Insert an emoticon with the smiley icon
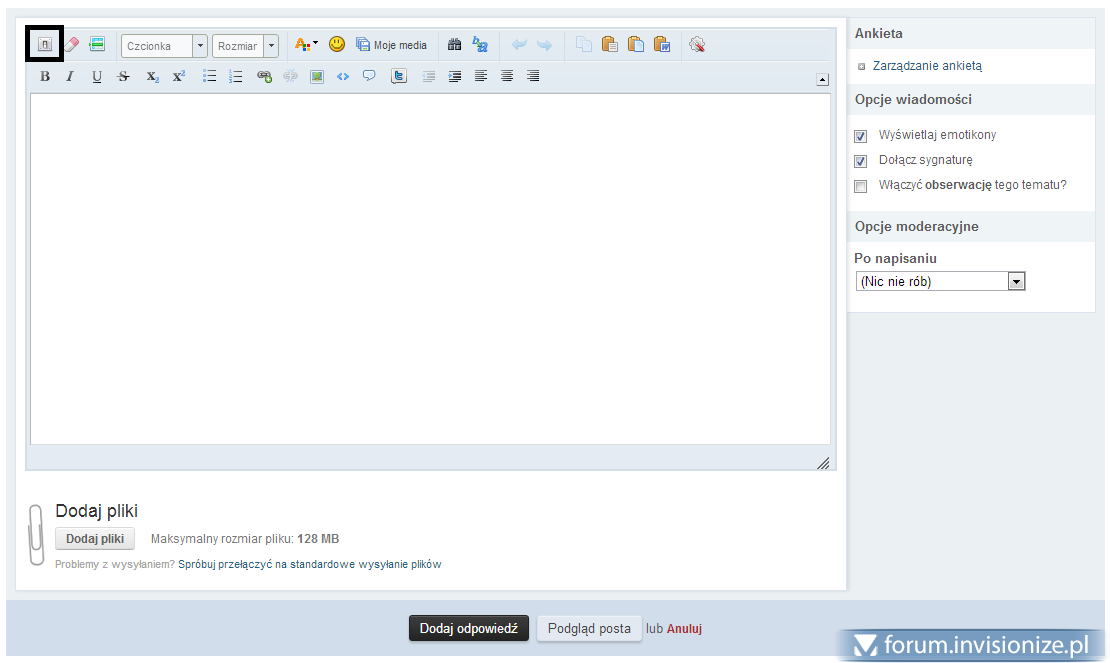 [x=337, y=45]
